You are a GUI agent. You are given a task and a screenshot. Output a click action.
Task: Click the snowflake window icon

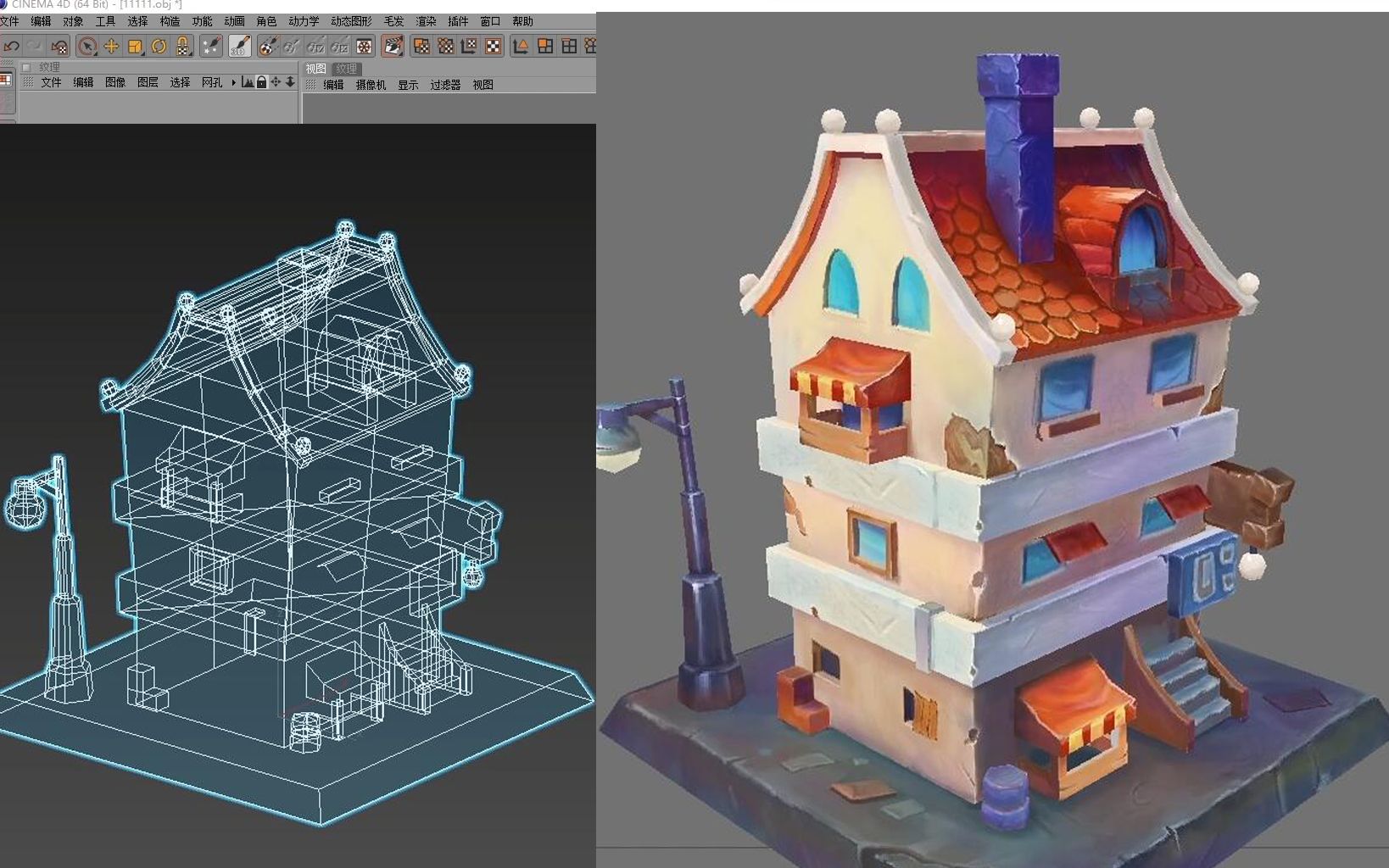[364, 47]
